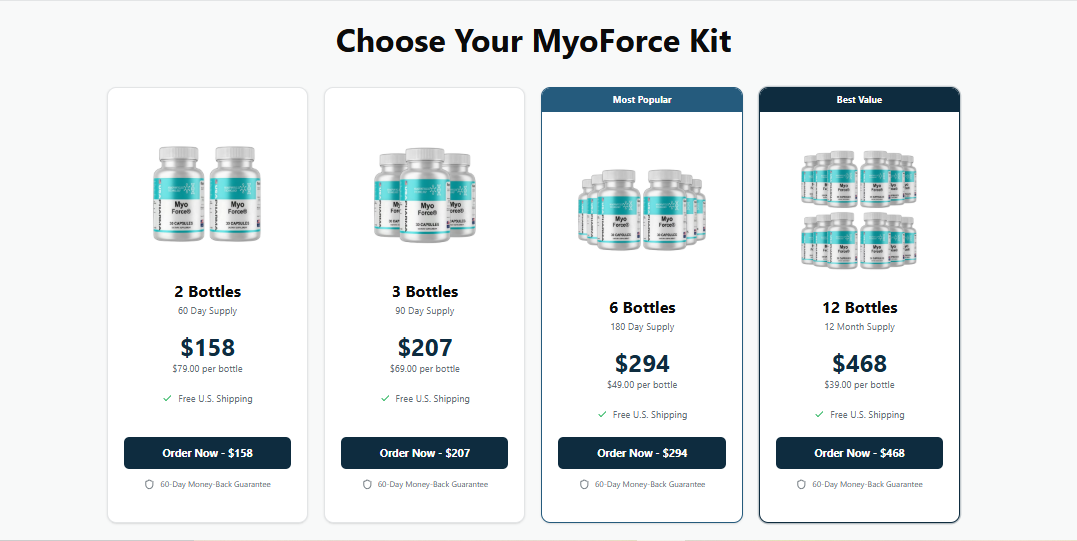Click checkmark icon beside 3 Bottles free shipping

pos(385,398)
